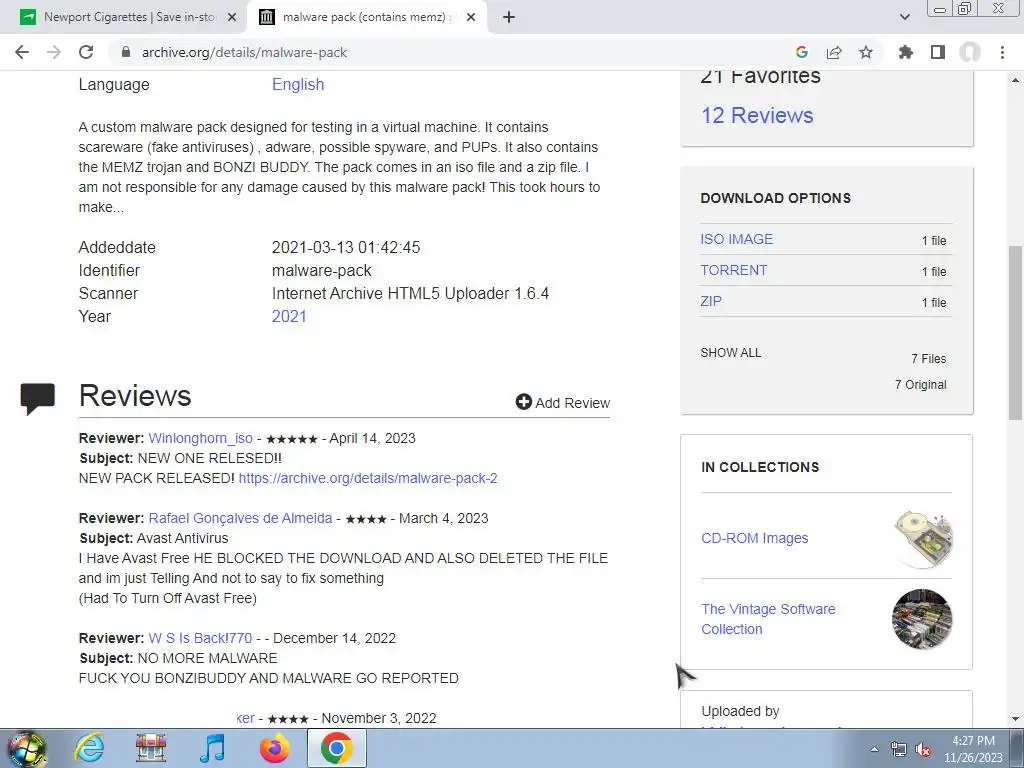Open the WinRAR-style taskbar icon

point(151,748)
